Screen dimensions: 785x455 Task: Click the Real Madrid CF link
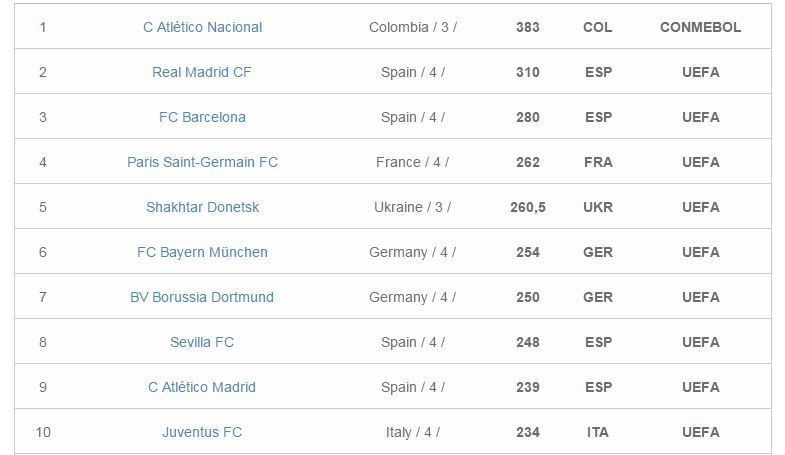[202, 72]
